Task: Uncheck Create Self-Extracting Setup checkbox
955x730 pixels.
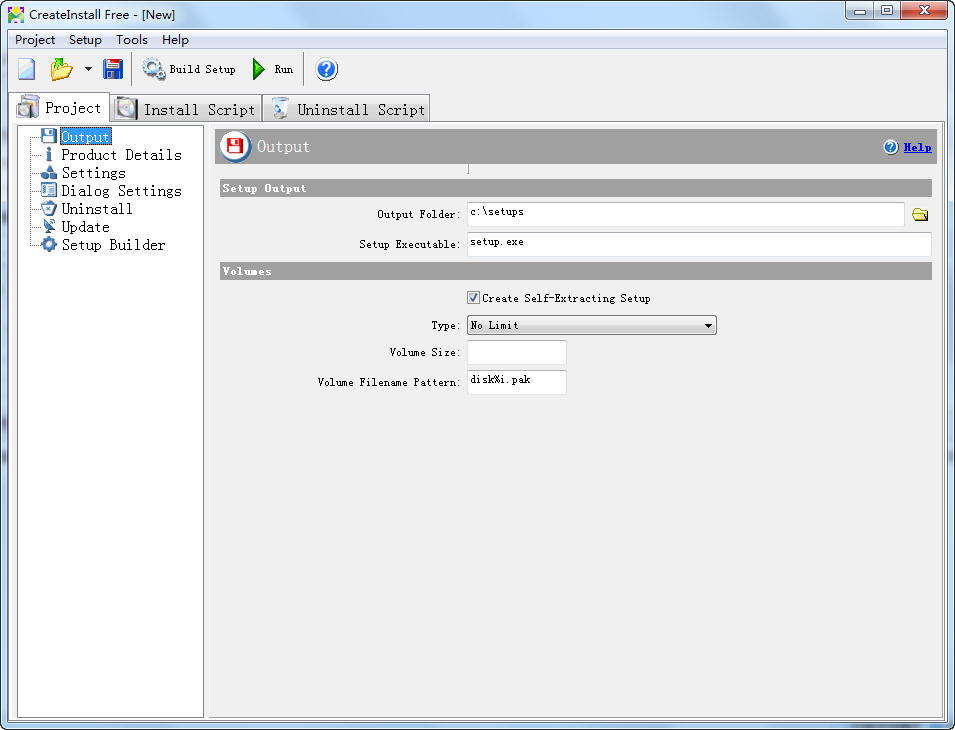Action: click(474, 298)
